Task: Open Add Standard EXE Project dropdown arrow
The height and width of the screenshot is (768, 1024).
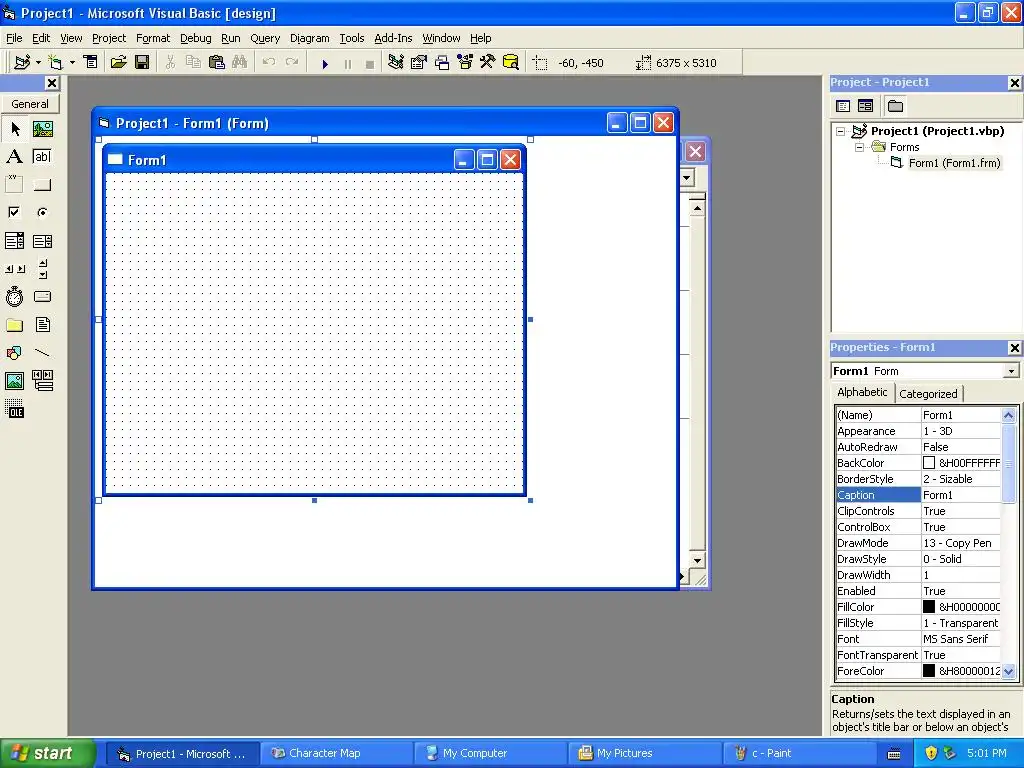Action: pos(38,63)
